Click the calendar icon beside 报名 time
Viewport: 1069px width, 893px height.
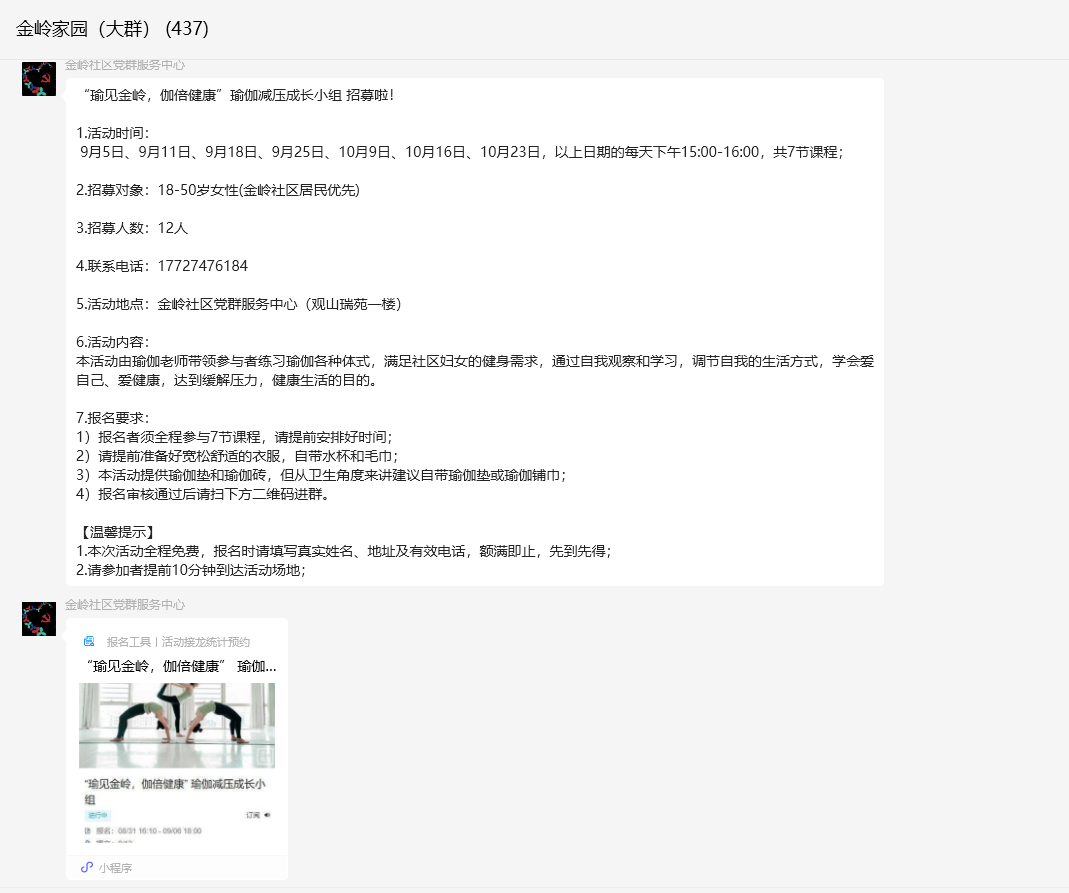tap(88, 830)
